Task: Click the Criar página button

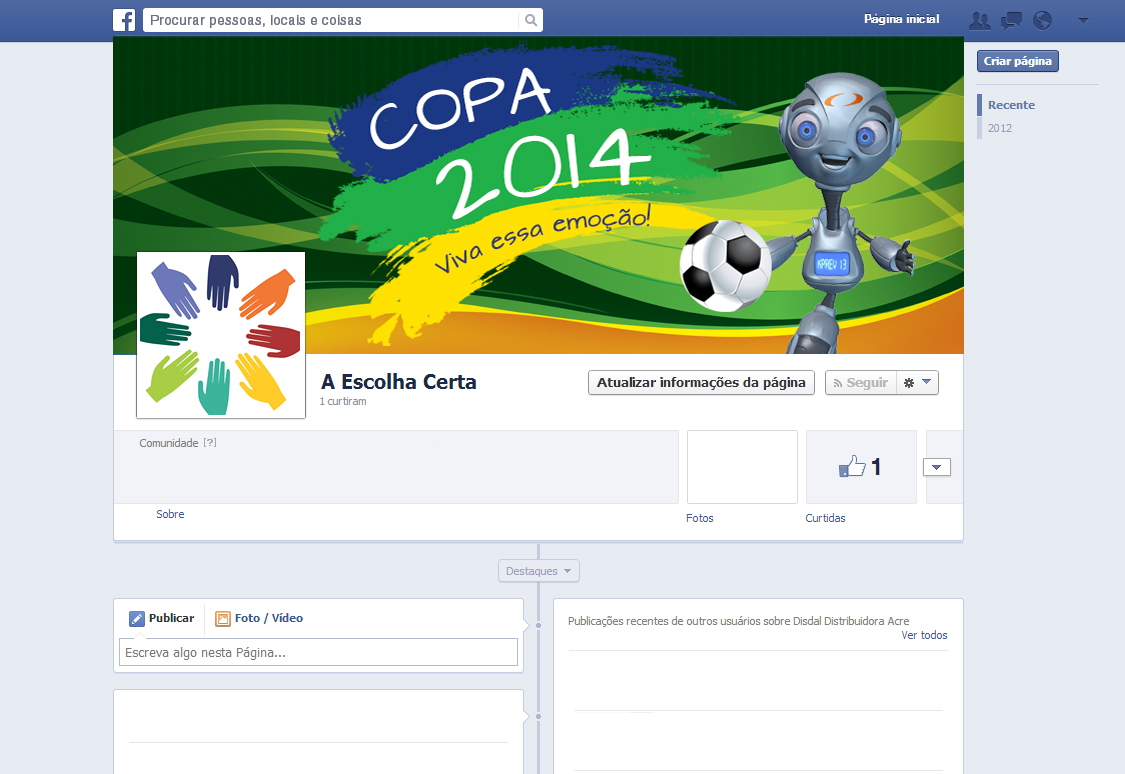Action: [x=1017, y=61]
